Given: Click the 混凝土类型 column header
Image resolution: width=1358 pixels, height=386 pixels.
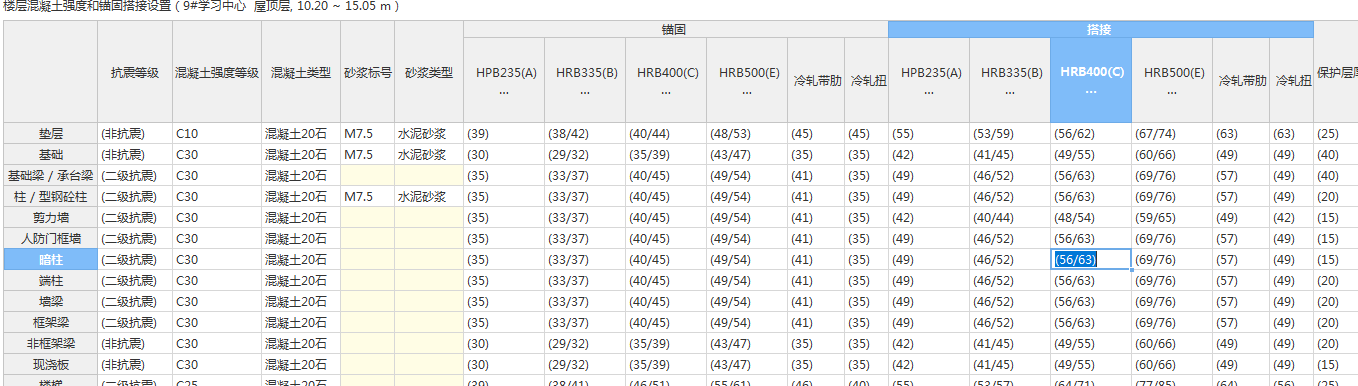Looking at the screenshot, I should tap(301, 72).
